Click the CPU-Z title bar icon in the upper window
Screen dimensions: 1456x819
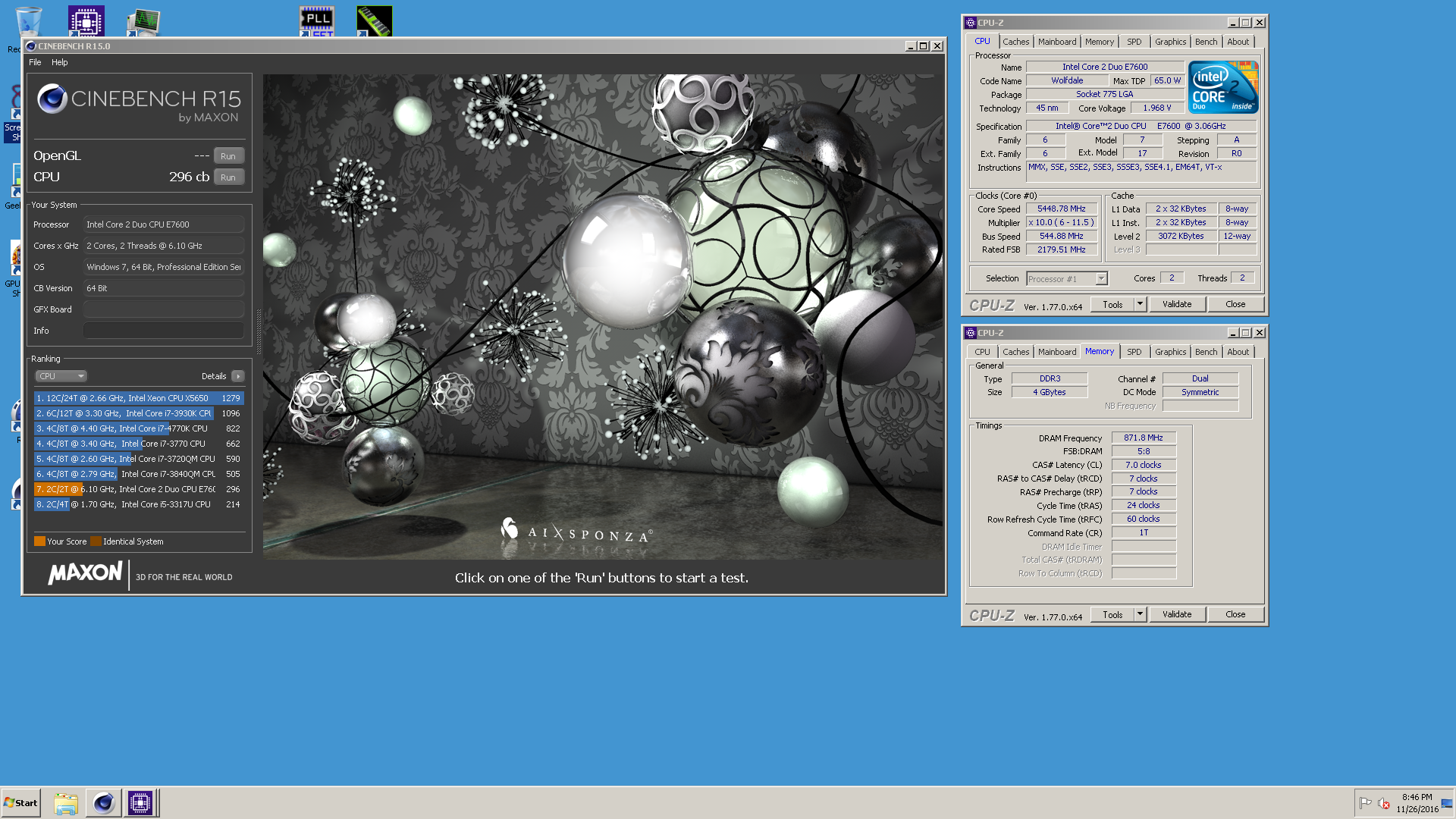point(970,23)
